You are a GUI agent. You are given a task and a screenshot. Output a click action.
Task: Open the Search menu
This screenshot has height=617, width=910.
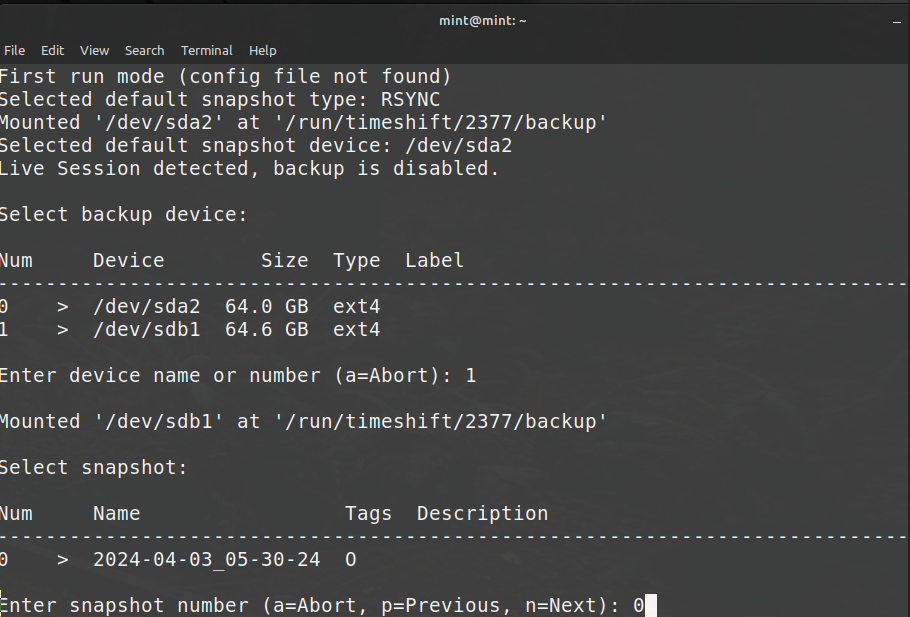144,50
